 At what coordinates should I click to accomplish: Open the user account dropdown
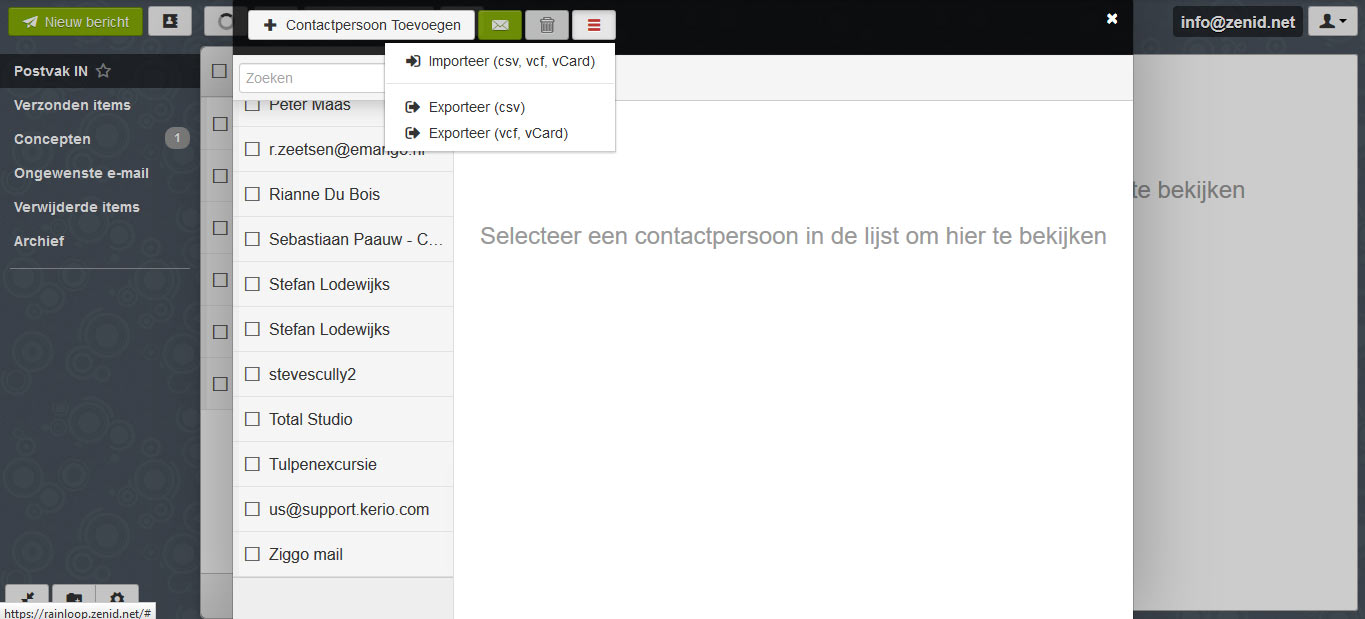1333,21
